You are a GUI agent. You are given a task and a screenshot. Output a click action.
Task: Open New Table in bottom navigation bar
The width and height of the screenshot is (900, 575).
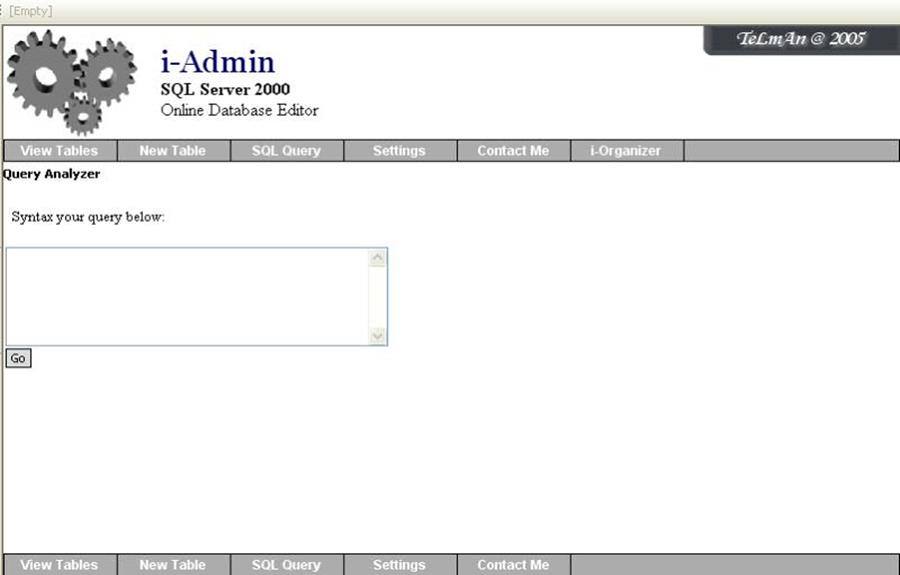(x=173, y=565)
